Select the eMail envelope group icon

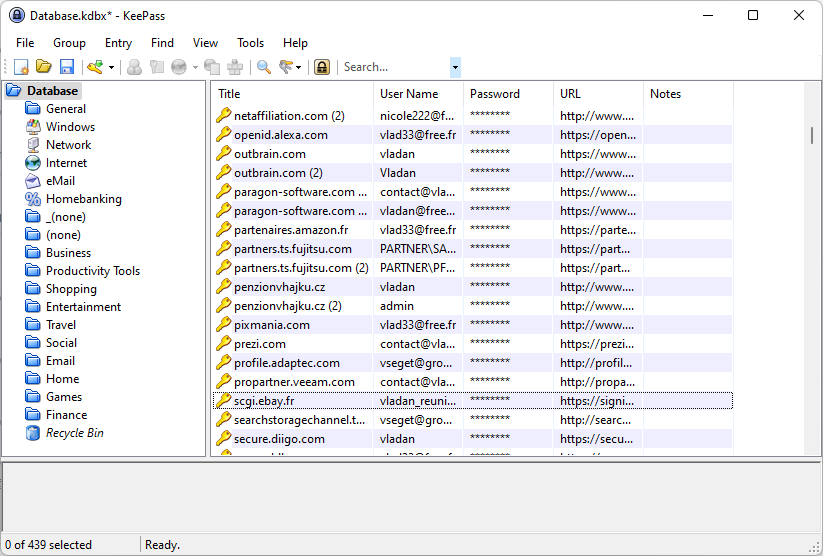pos(33,181)
